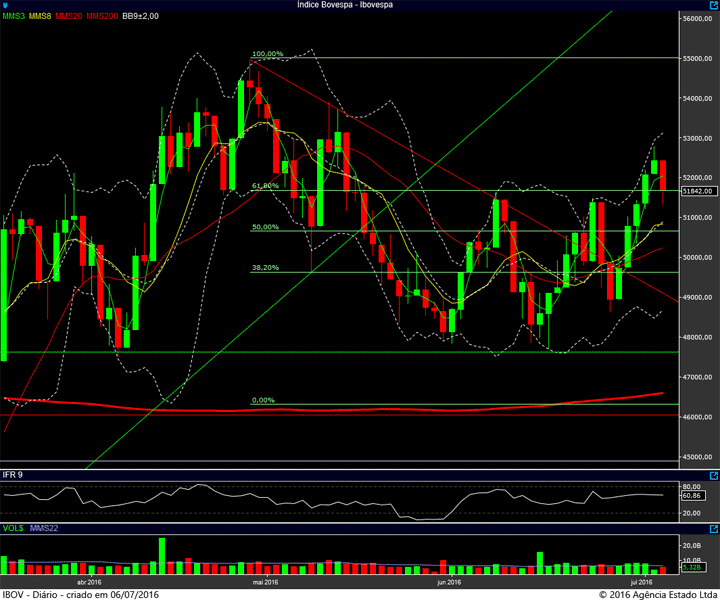Screen dimensions: 720x600
Task: Click the 20,0B volume axis label
Action: 692,545
